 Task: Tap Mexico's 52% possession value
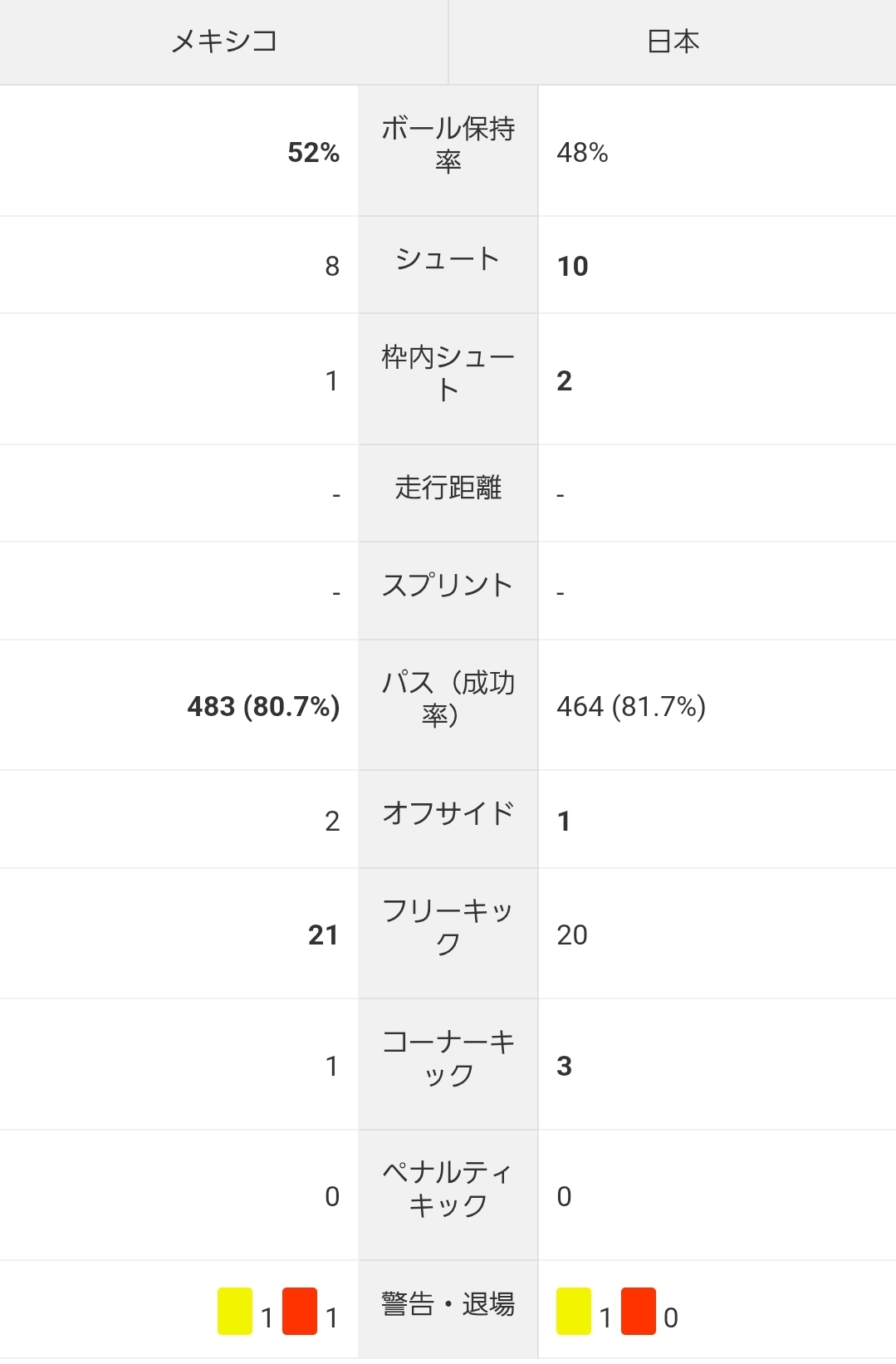pyautogui.click(x=314, y=153)
